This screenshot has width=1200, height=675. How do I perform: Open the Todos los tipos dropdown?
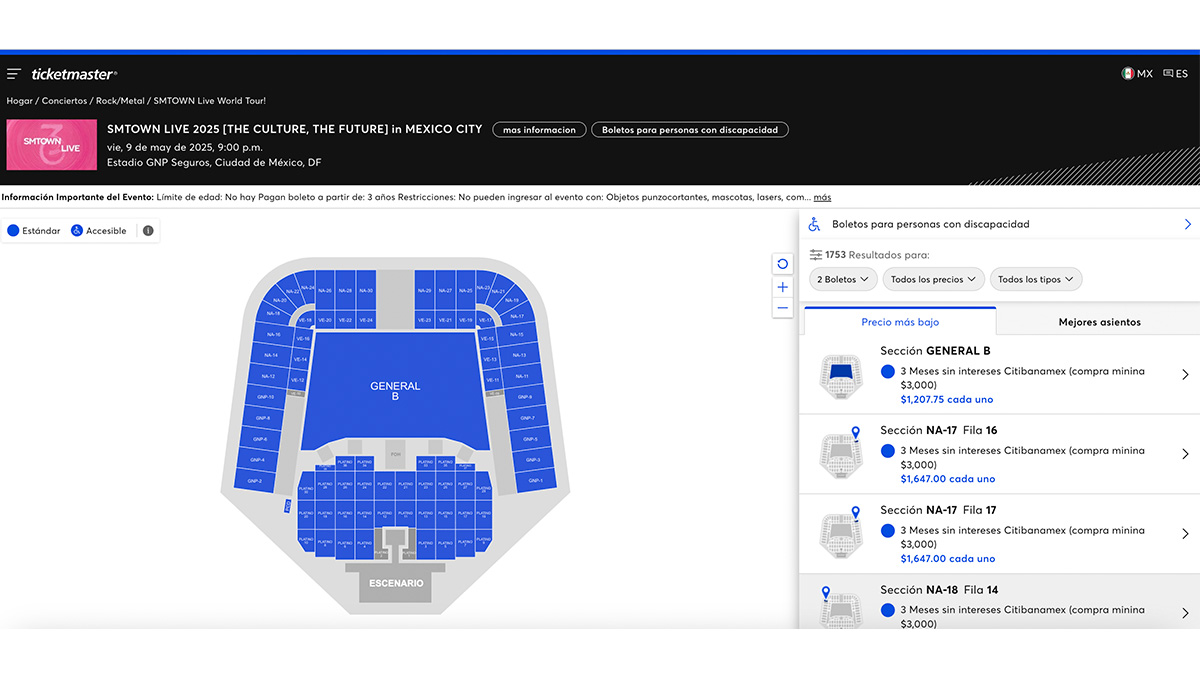click(x=1035, y=280)
